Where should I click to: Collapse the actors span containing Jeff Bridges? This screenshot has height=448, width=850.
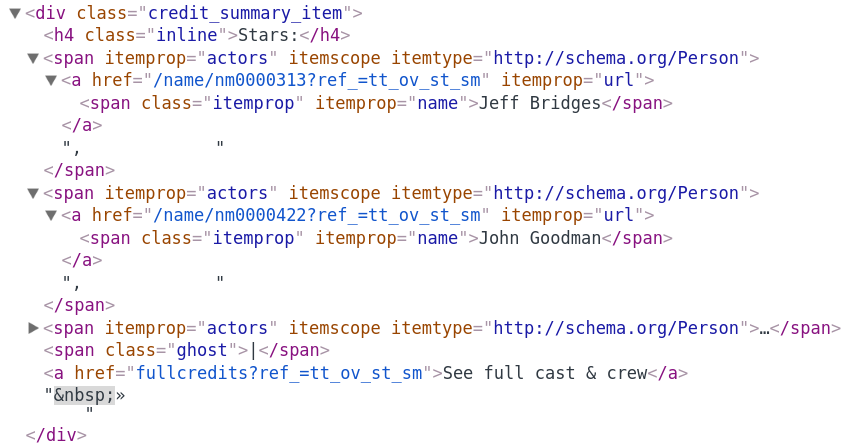33,58
